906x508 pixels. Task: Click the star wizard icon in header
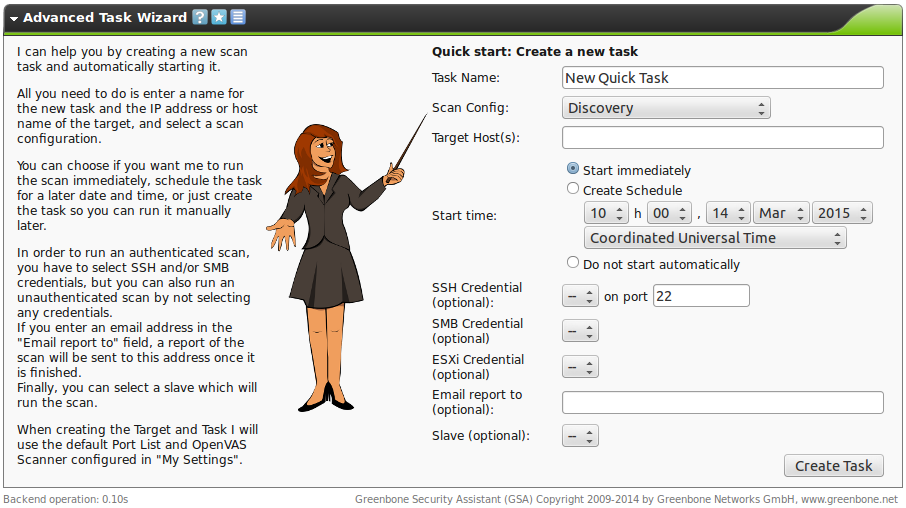(x=219, y=17)
